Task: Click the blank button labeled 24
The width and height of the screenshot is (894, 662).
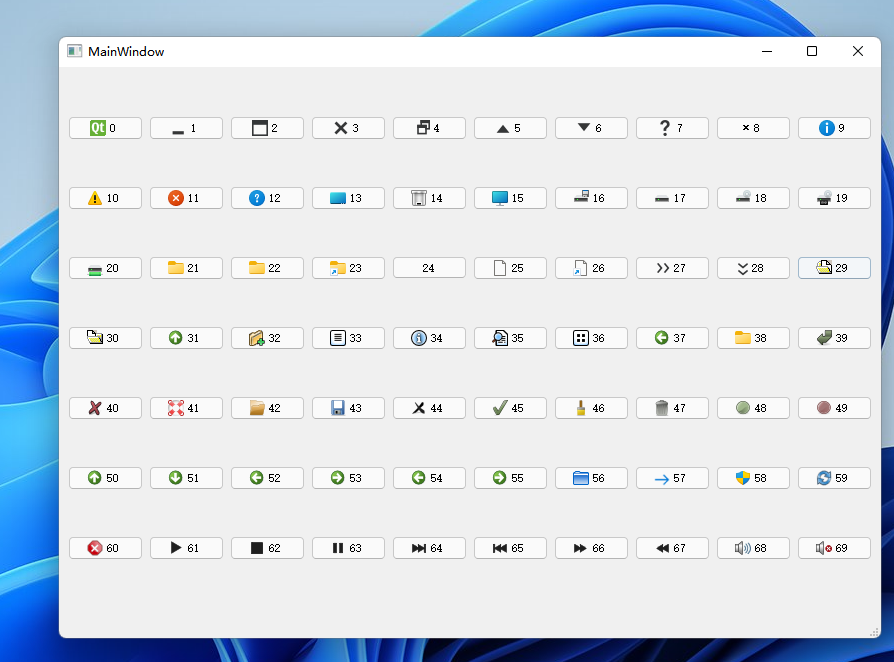Action: pos(429,267)
